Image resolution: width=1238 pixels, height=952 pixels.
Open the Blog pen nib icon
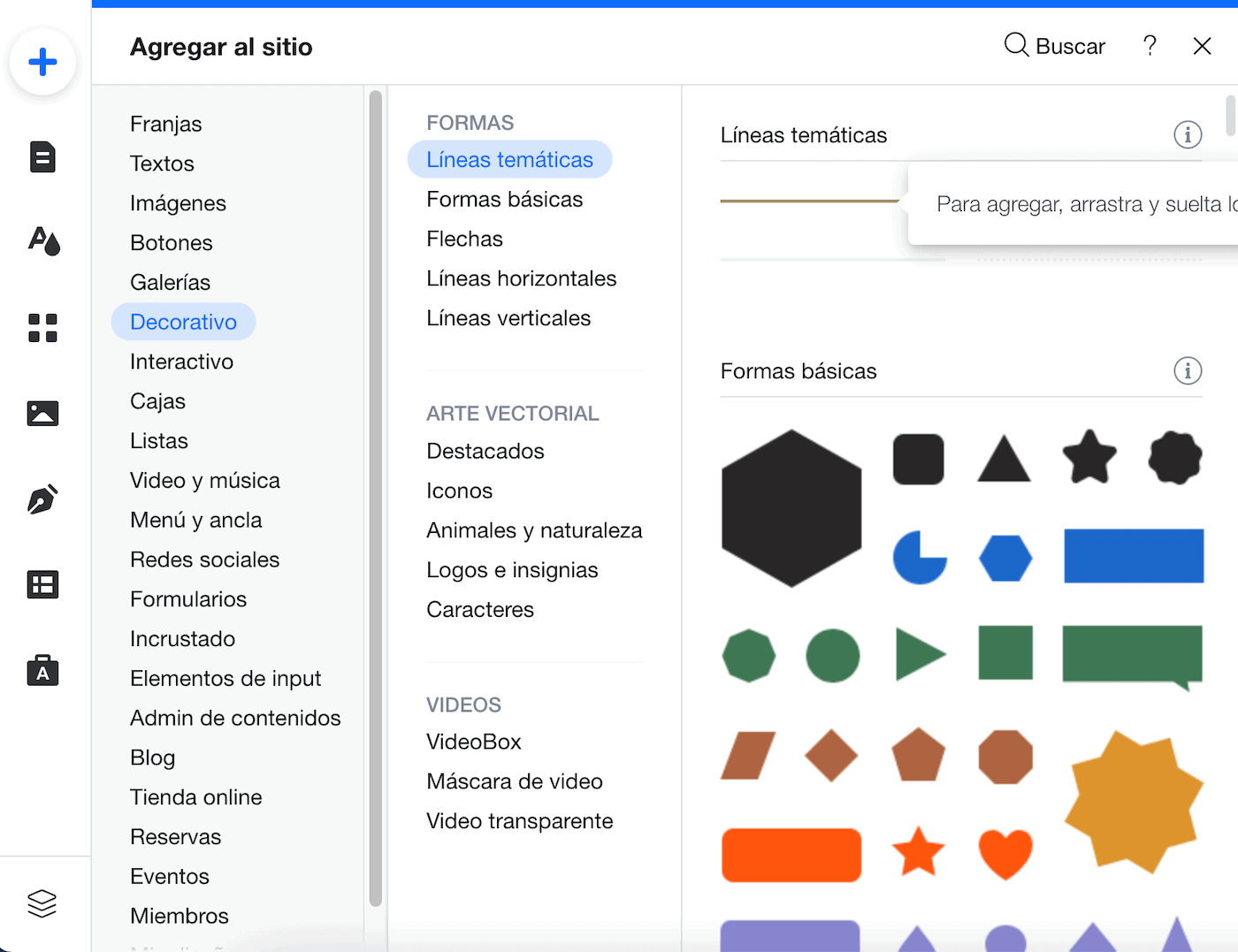point(42,499)
